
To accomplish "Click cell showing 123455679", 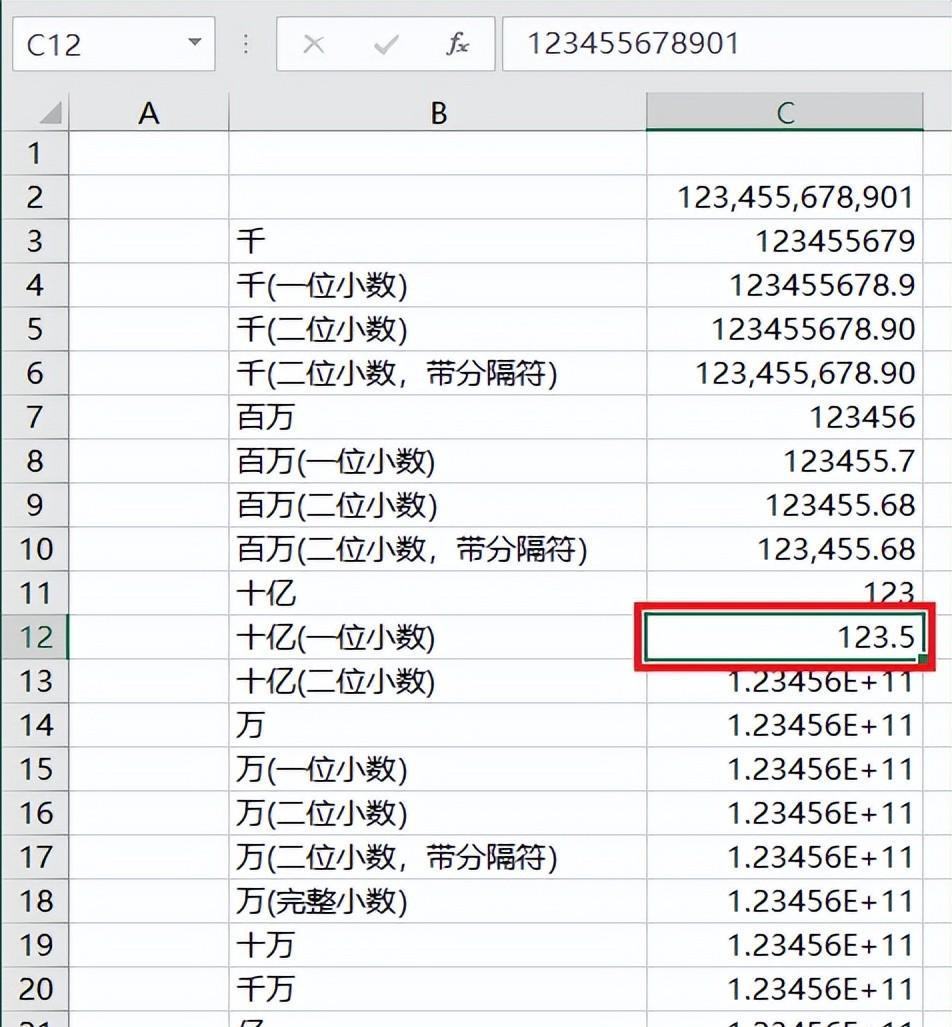I will 785,241.
